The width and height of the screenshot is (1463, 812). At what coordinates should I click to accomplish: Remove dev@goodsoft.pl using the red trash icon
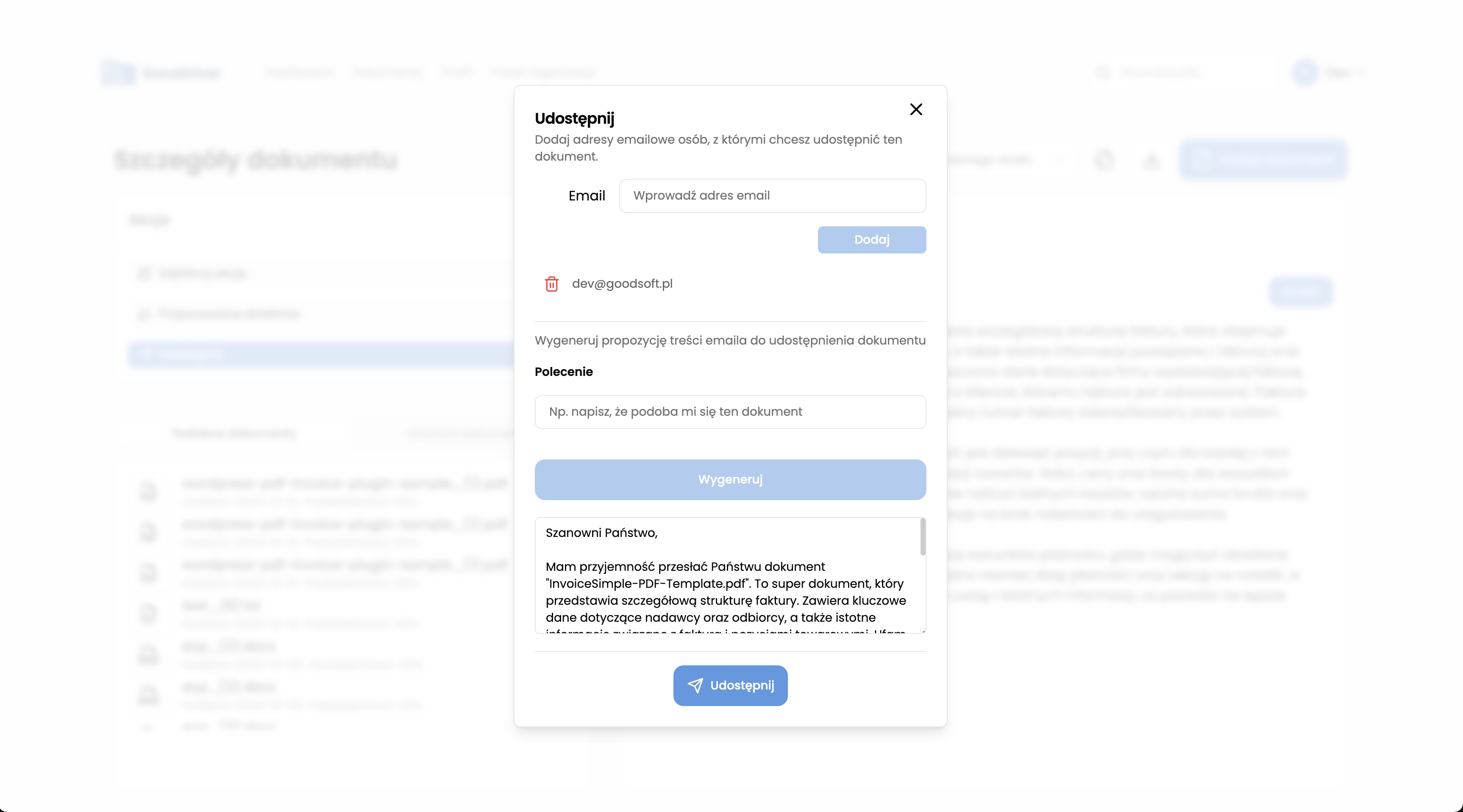551,284
